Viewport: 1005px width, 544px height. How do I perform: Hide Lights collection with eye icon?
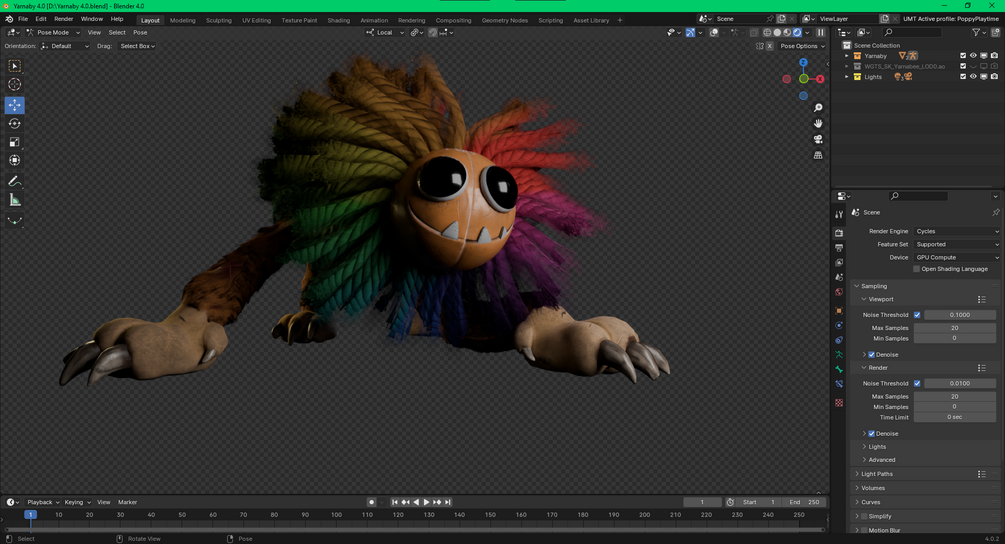point(973,77)
